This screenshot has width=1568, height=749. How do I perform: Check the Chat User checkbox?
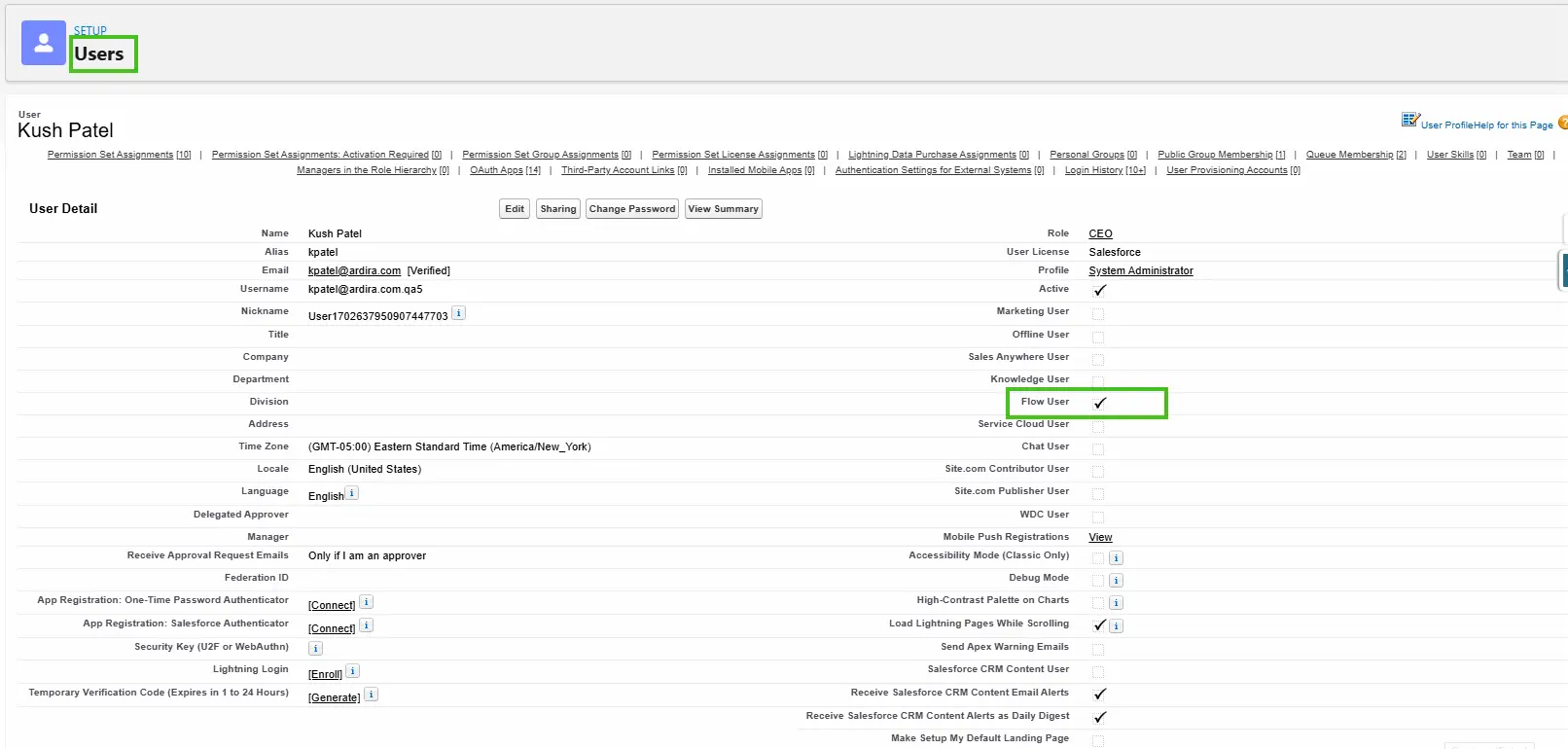coord(1098,449)
